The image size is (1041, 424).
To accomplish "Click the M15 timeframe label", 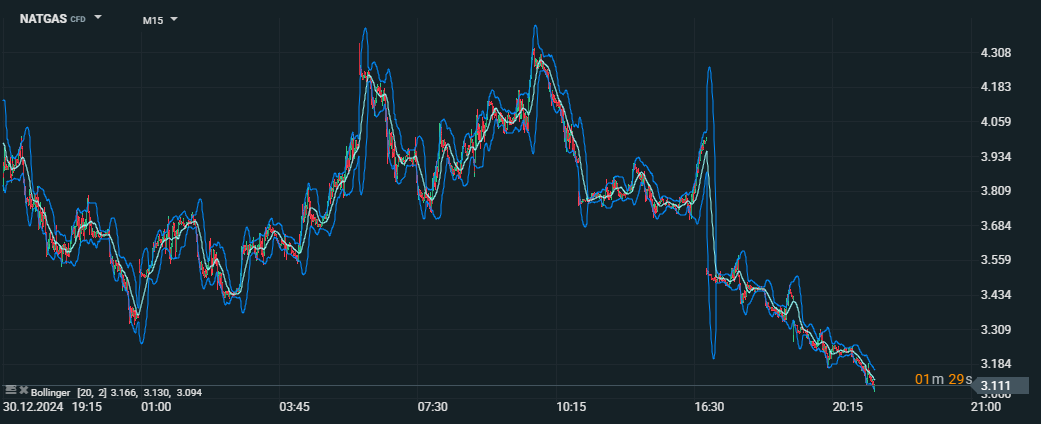I will pos(153,20).
